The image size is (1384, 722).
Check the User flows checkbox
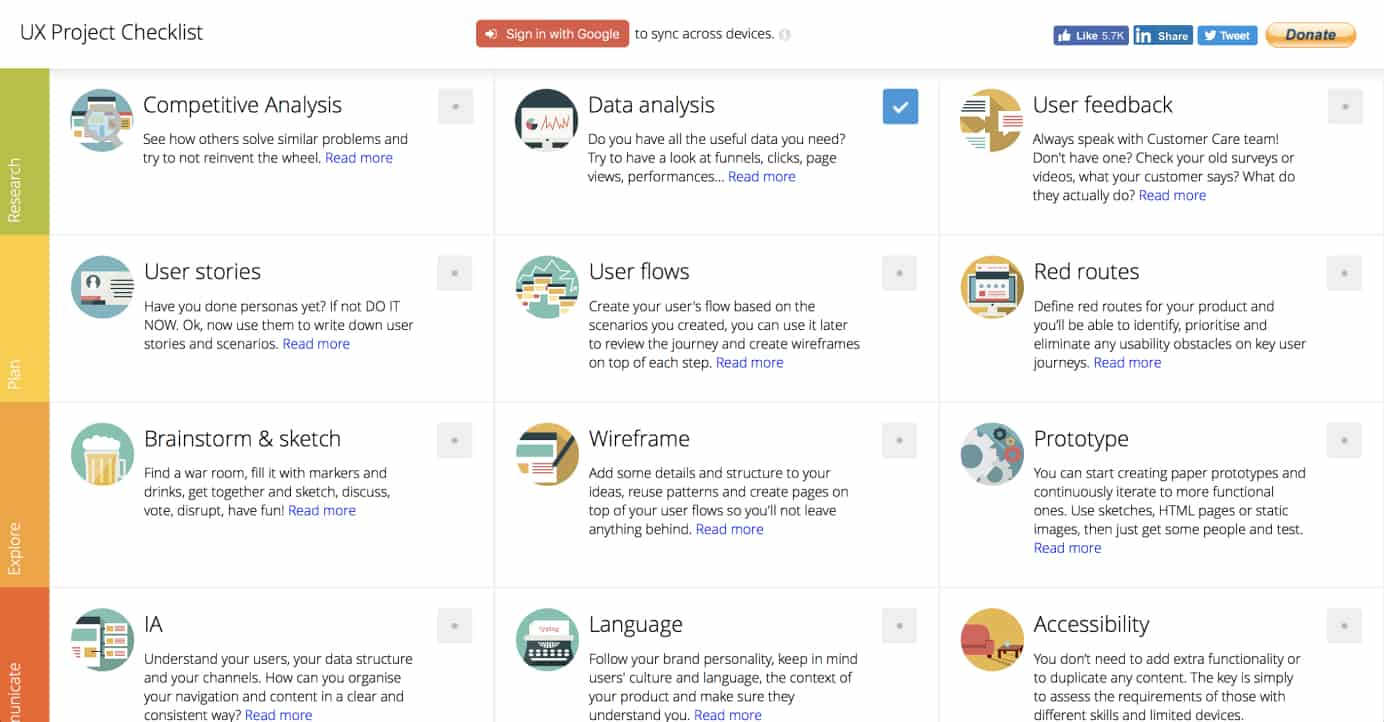pos(900,273)
